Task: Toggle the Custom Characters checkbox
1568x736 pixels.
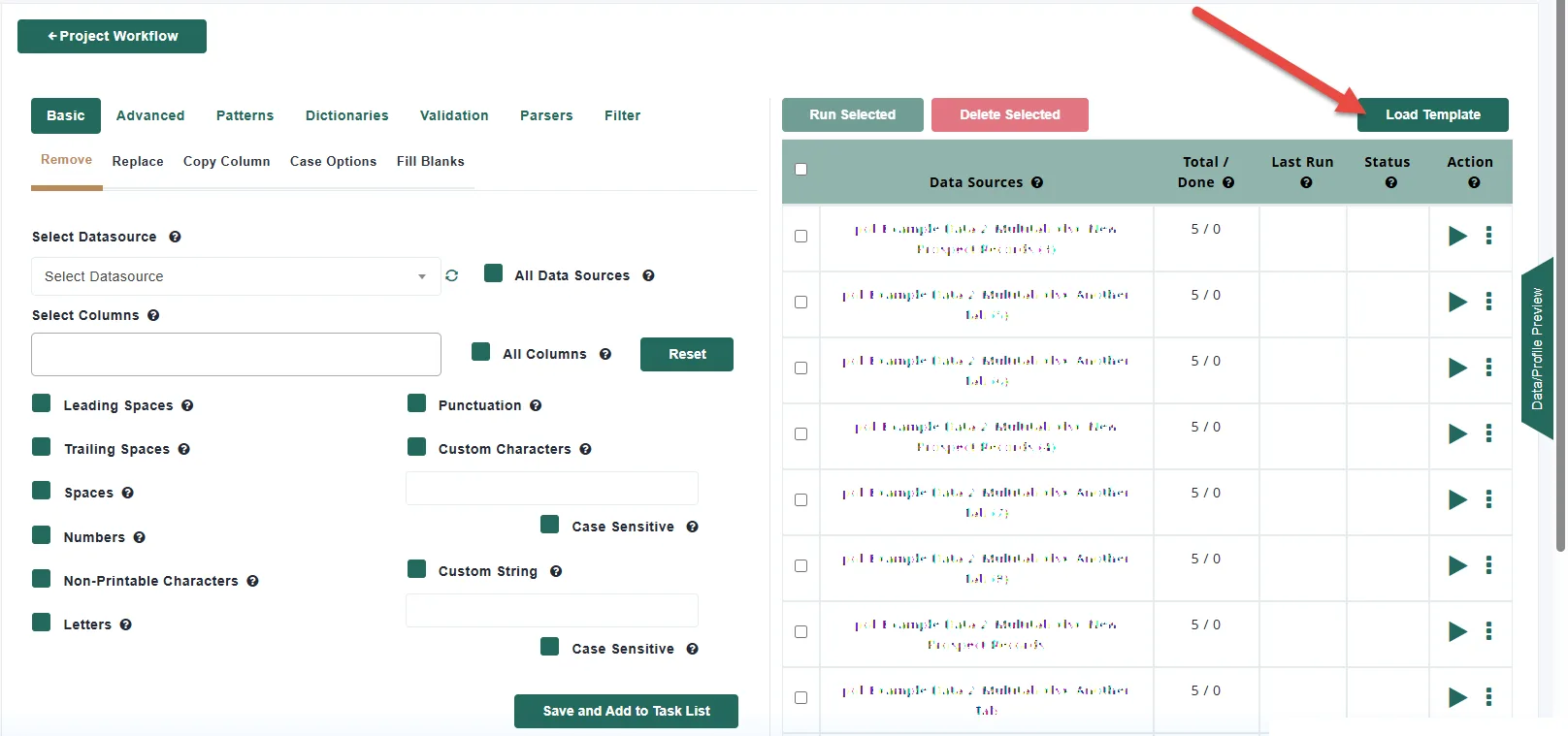Action: coord(417,447)
